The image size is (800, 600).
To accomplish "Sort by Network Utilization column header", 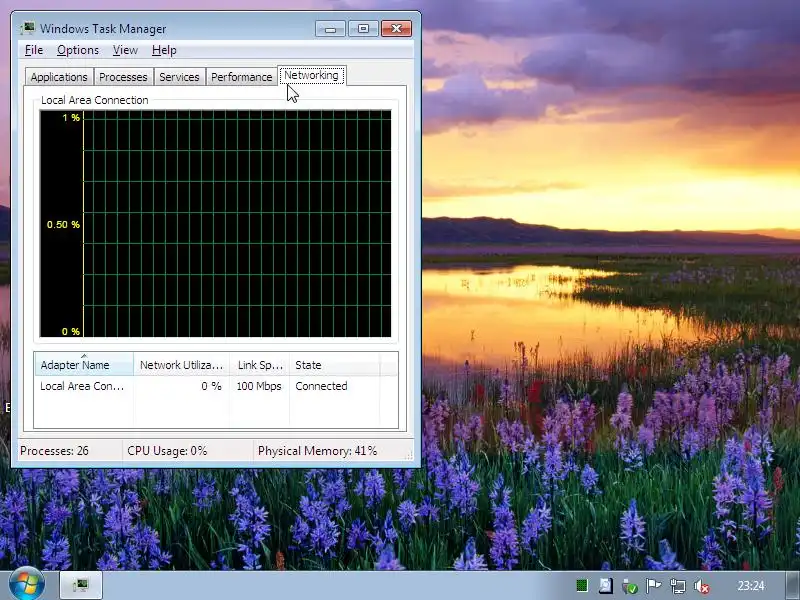I will click(181, 365).
